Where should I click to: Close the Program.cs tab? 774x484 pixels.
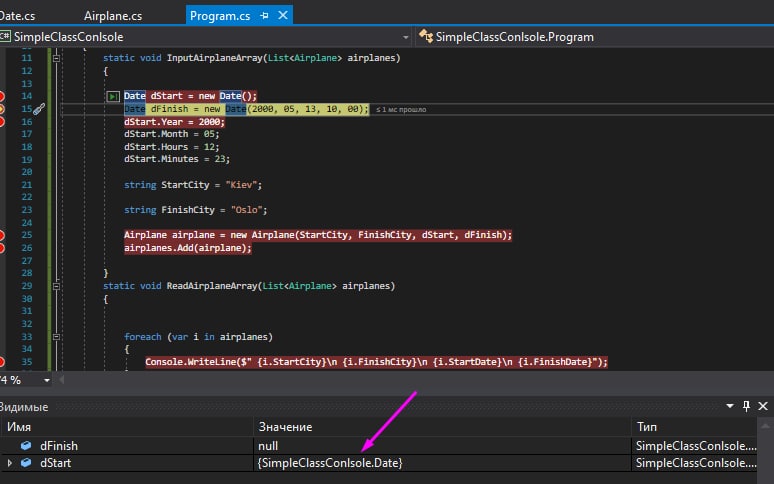(x=283, y=15)
